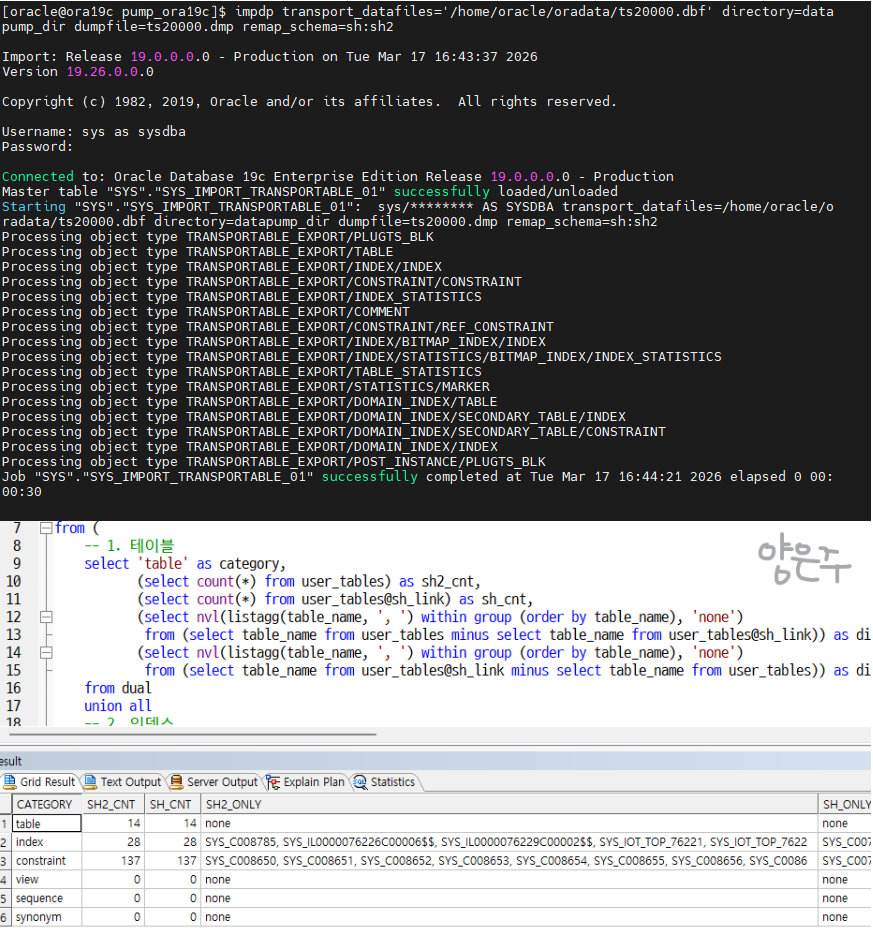The width and height of the screenshot is (873, 951).
Task: Select the 'constraint' category cell
Action: point(46,861)
